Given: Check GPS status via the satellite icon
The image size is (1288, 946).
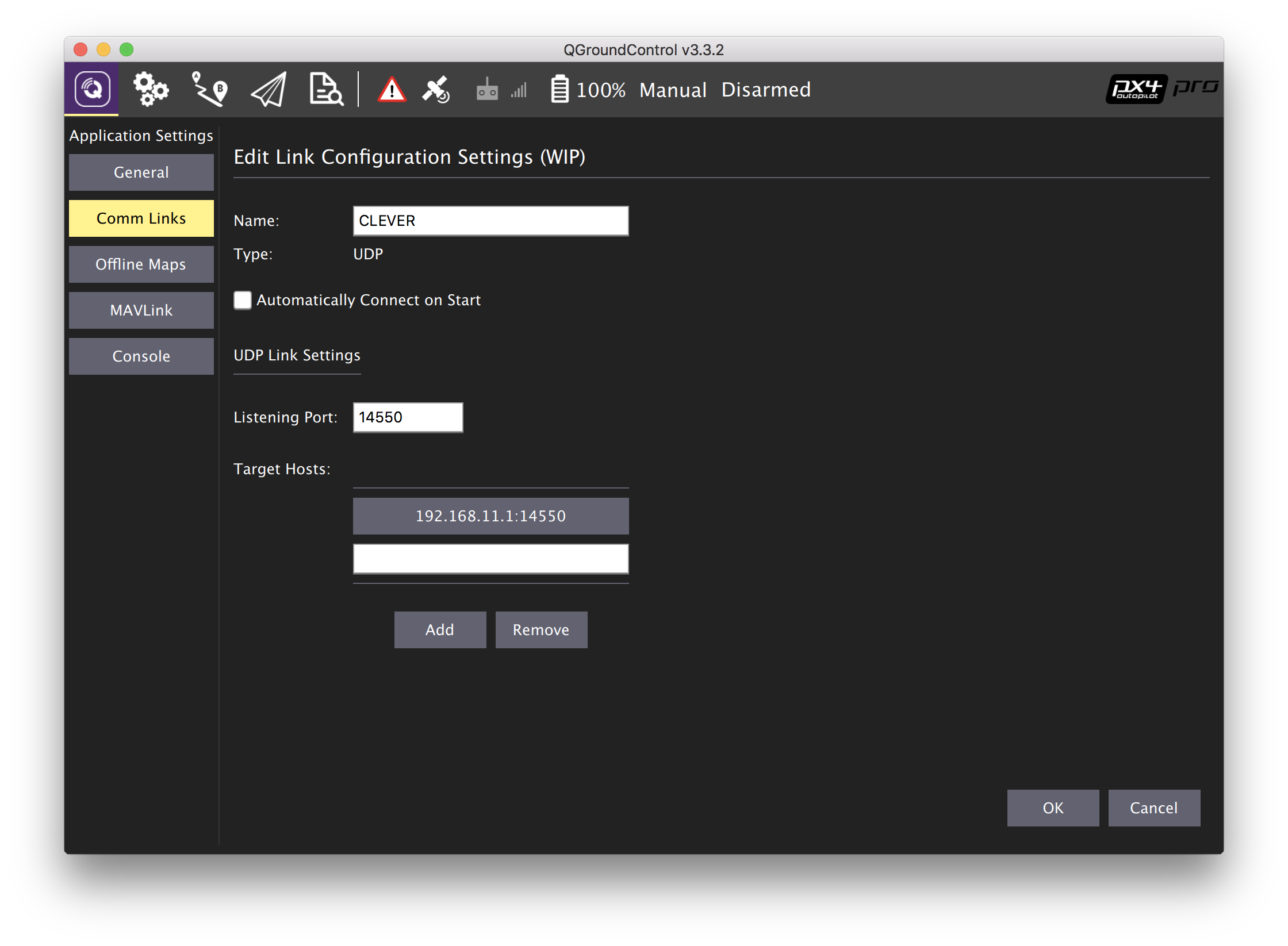Looking at the screenshot, I should [435, 89].
